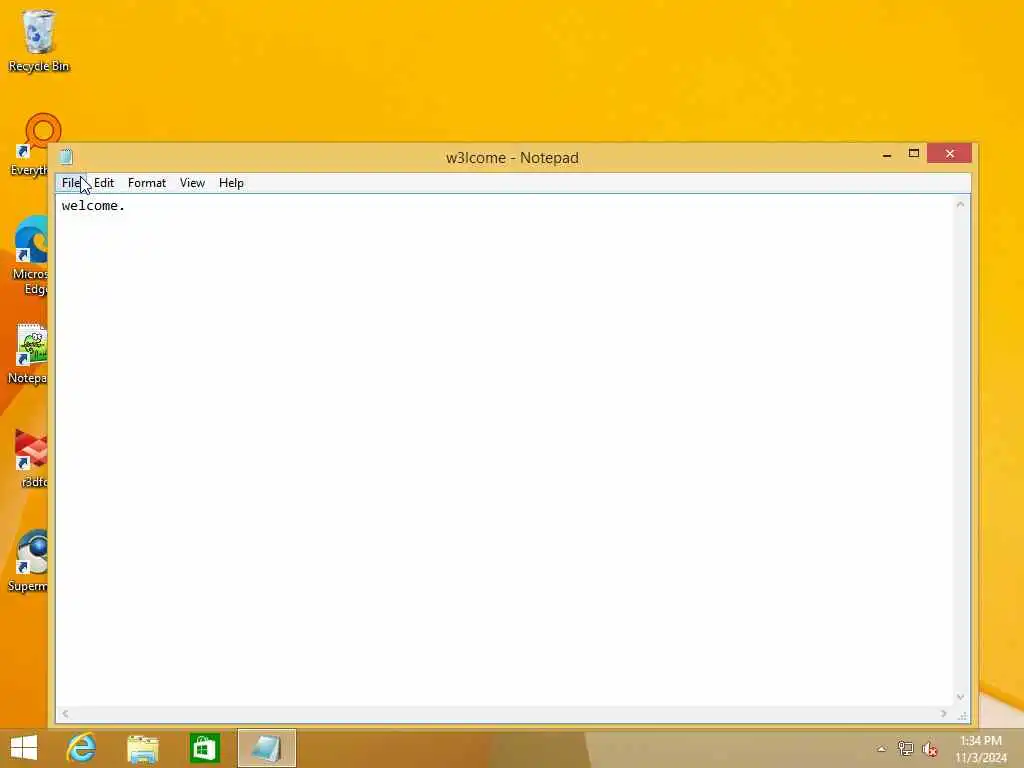This screenshot has width=1024, height=768.
Task: Select the Microsoft Edge desktop shortcut
Action: point(29,255)
